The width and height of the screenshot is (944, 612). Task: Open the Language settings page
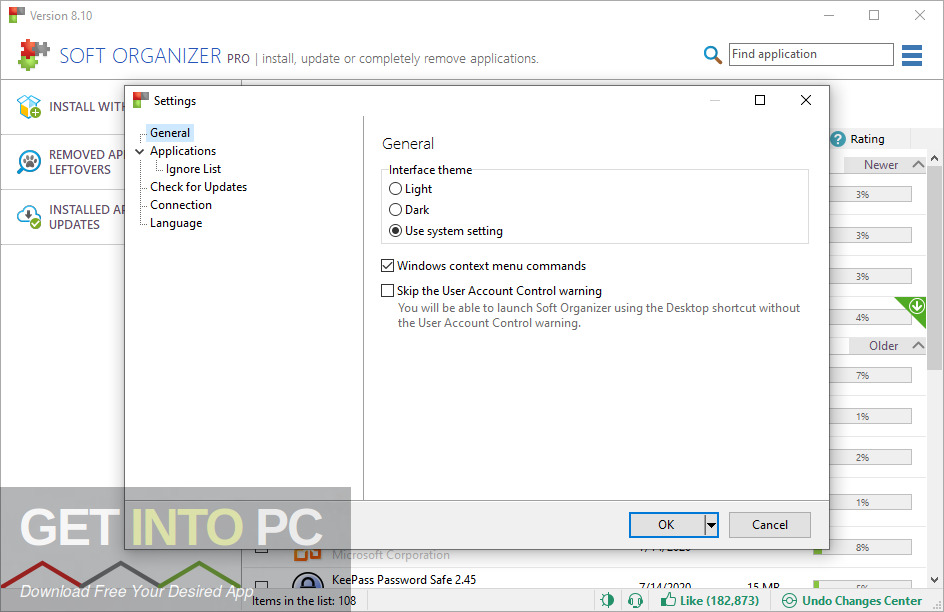point(176,223)
